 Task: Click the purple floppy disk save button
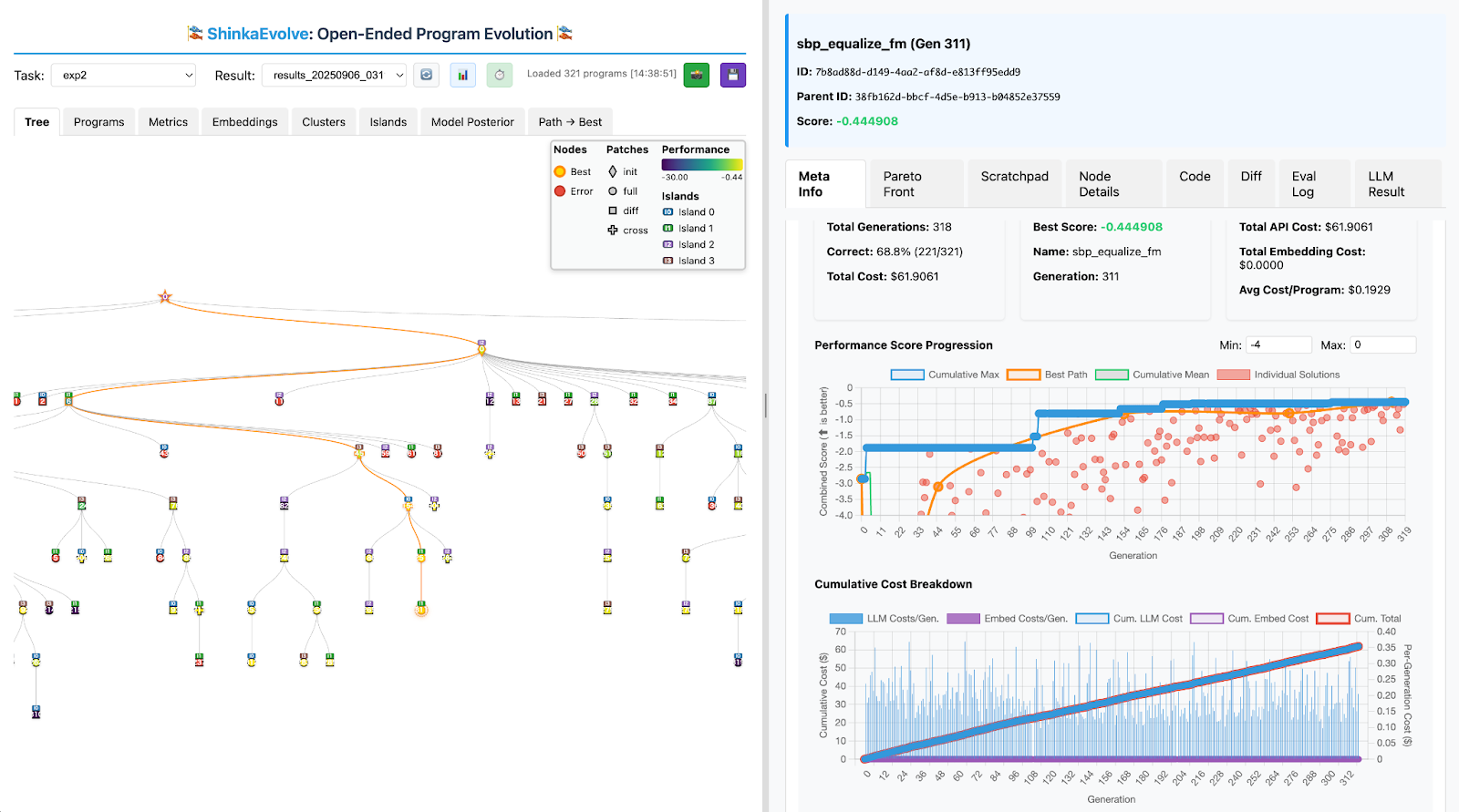pos(733,75)
